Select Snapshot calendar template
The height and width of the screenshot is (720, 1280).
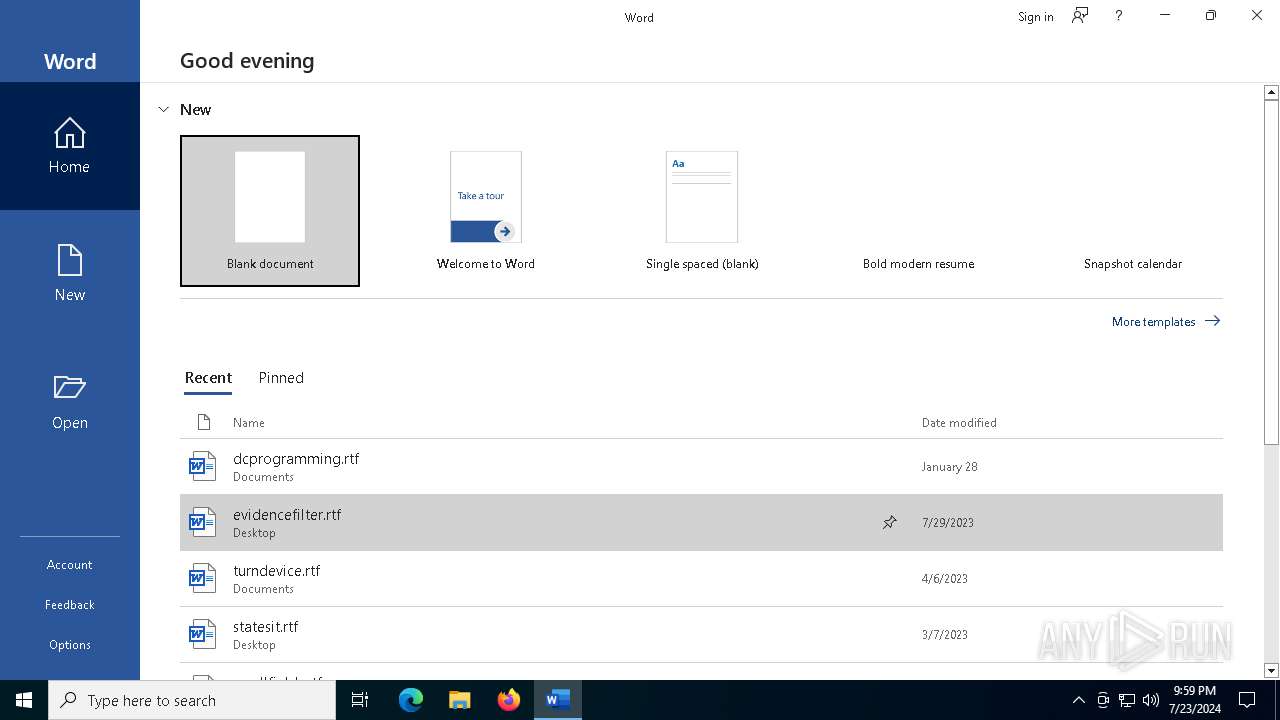click(x=1133, y=211)
